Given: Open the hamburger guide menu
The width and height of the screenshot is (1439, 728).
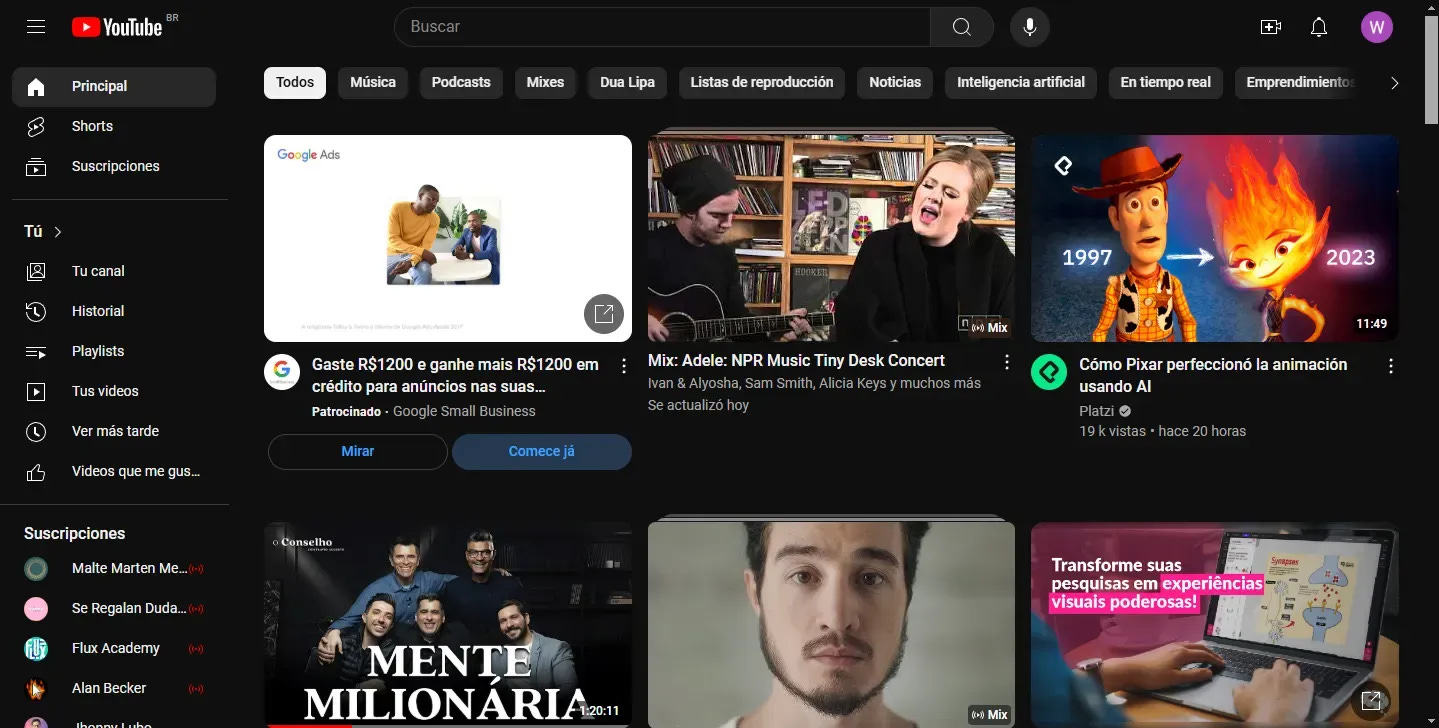Looking at the screenshot, I should coord(36,27).
